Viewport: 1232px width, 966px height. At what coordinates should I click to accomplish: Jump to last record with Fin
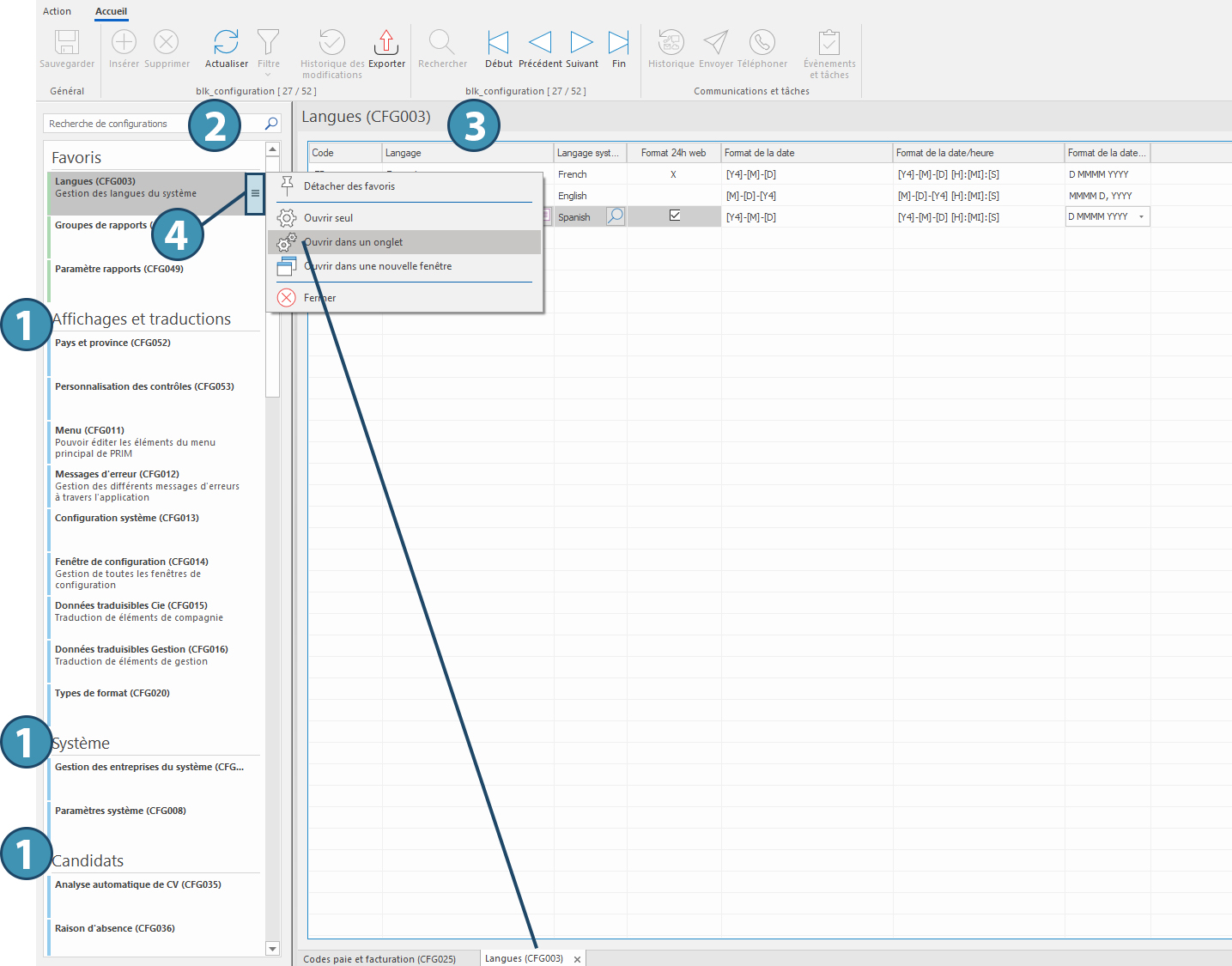[618, 42]
